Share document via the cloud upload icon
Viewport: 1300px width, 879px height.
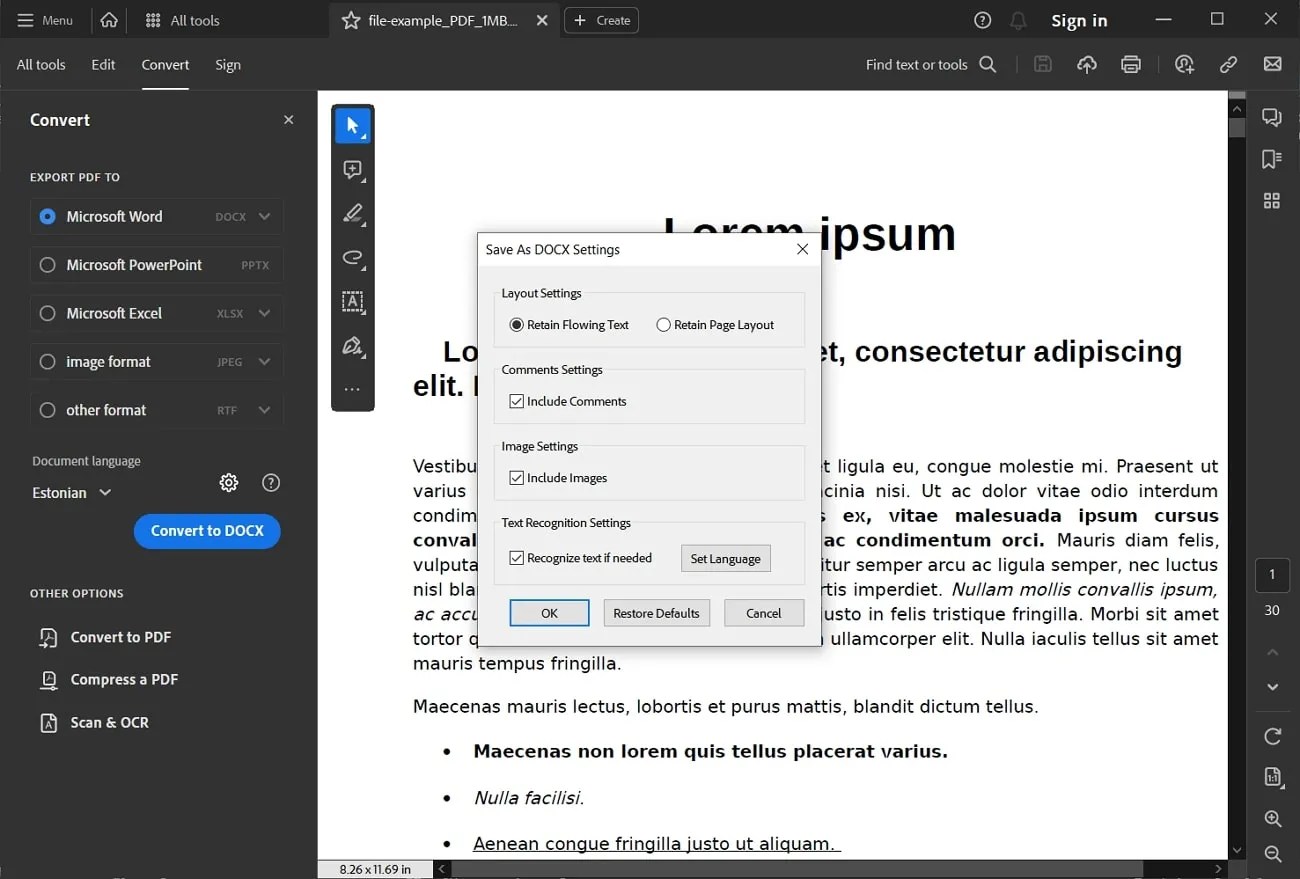(x=1087, y=64)
